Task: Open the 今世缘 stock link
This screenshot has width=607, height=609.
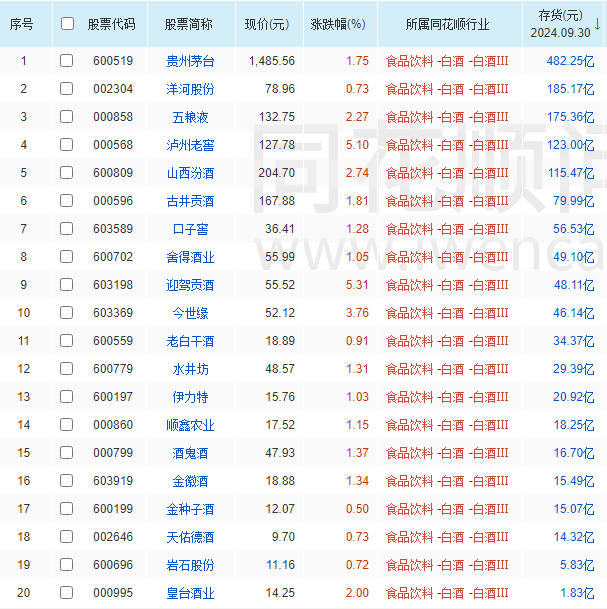Action: [190, 313]
